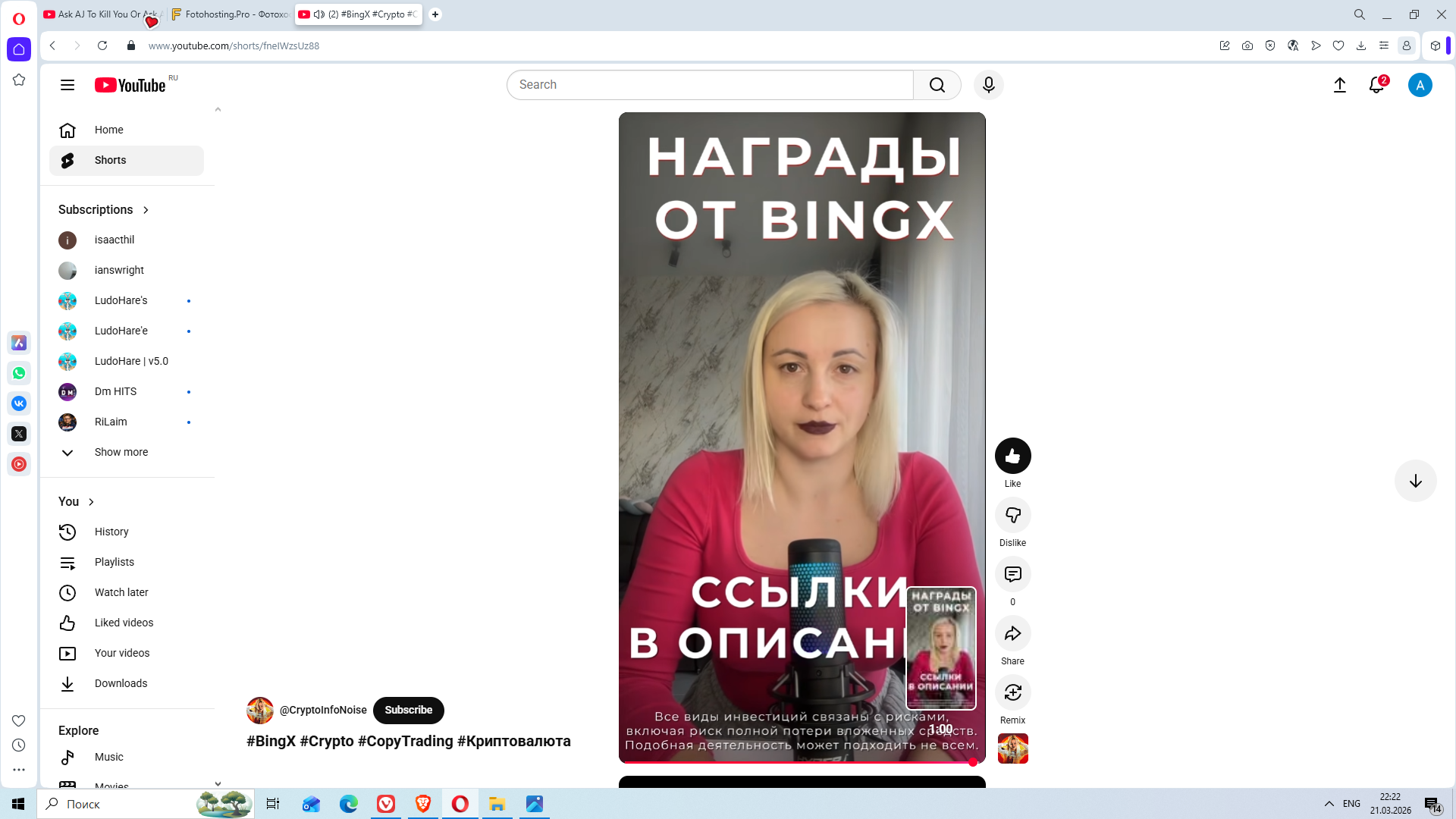Like the BingX short video
Image resolution: width=1456 pixels, height=819 pixels.
click(1012, 456)
